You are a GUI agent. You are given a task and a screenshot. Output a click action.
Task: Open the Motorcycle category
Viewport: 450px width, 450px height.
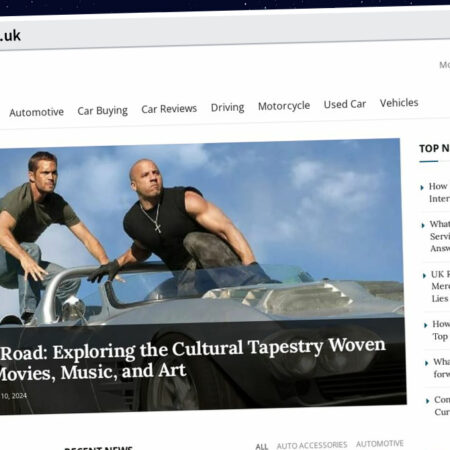pos(284,106)
